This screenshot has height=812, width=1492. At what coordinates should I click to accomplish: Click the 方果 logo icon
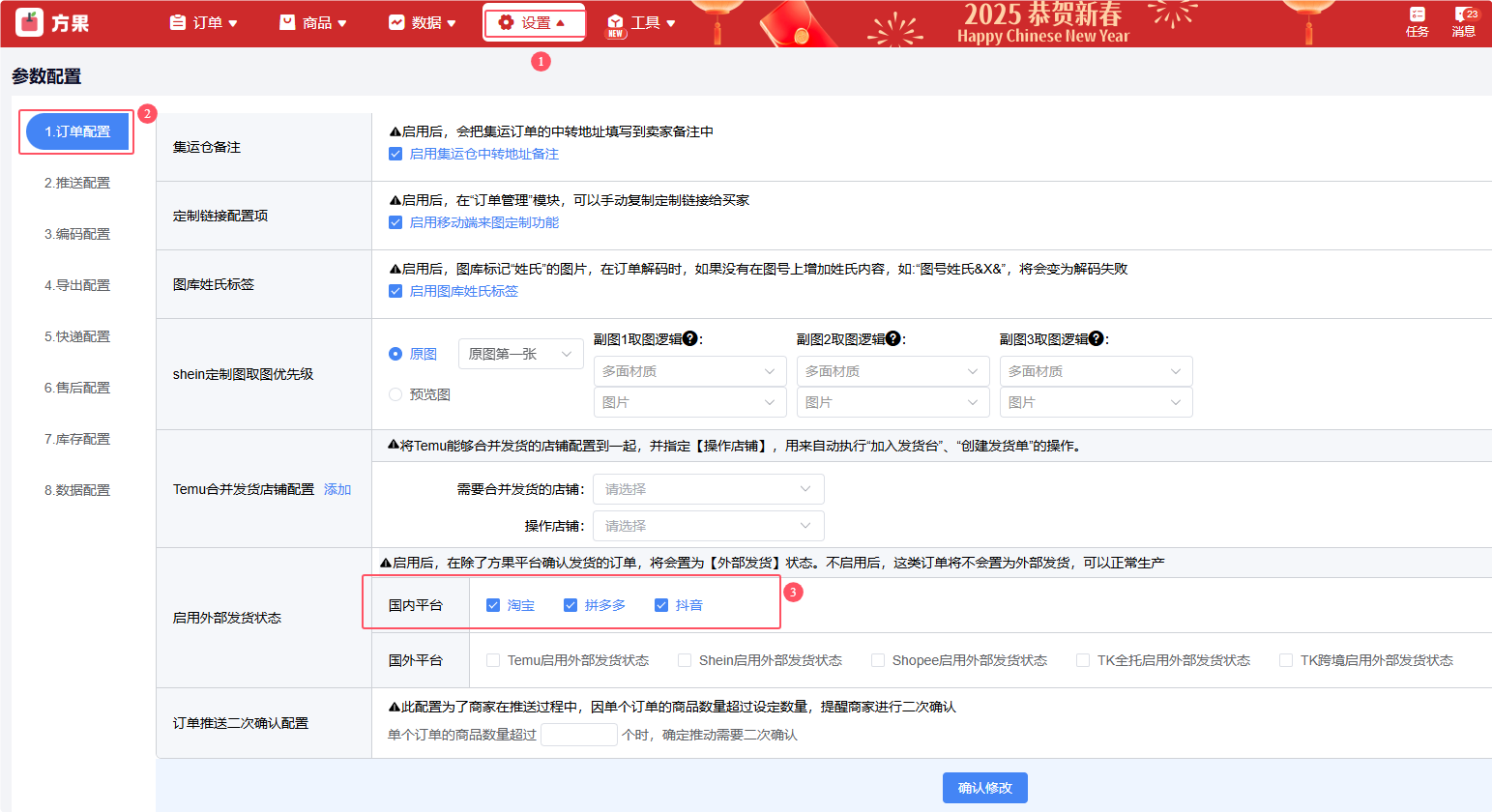click(30, 22)
